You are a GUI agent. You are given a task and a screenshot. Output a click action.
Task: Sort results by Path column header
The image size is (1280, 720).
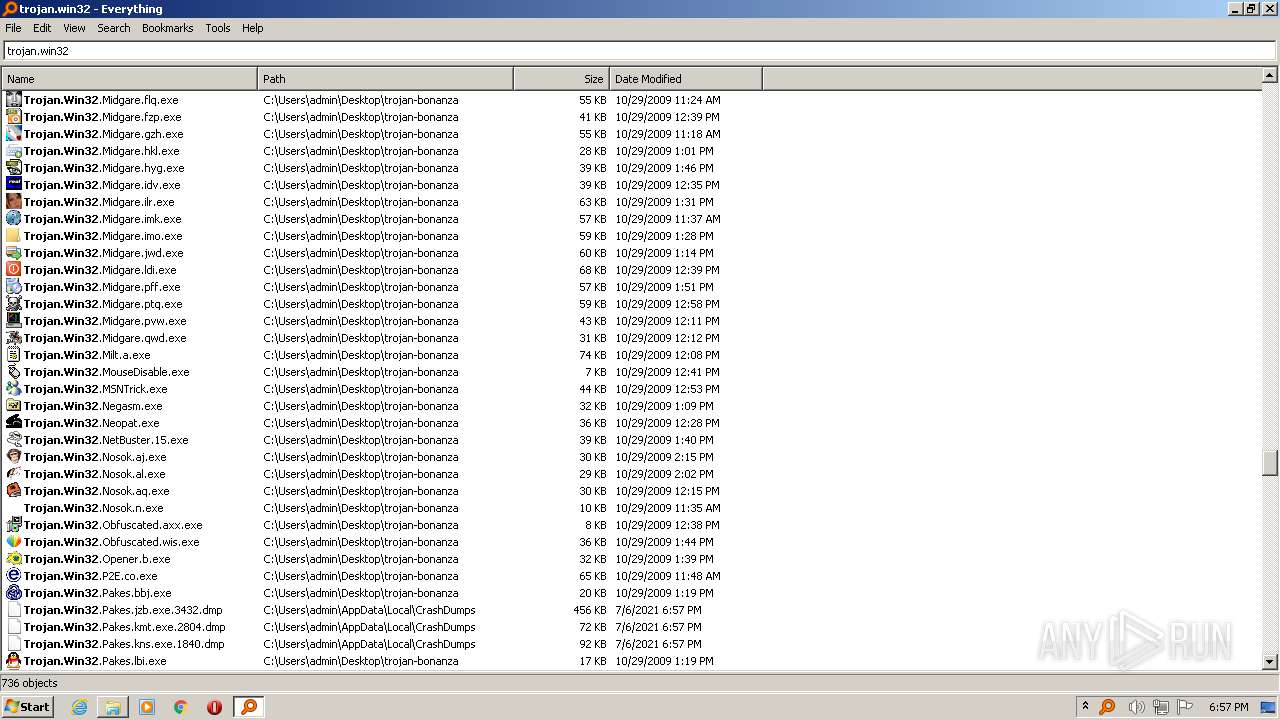point(385,79)
